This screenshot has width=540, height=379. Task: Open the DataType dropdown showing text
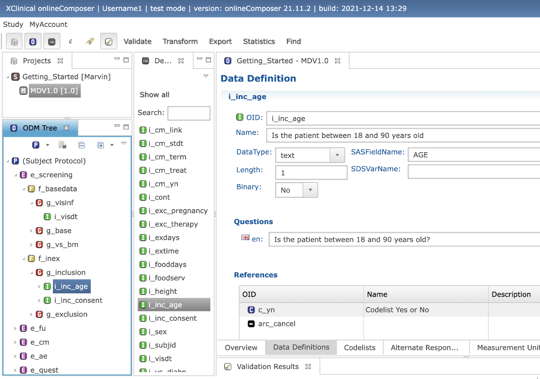point(337,155)
